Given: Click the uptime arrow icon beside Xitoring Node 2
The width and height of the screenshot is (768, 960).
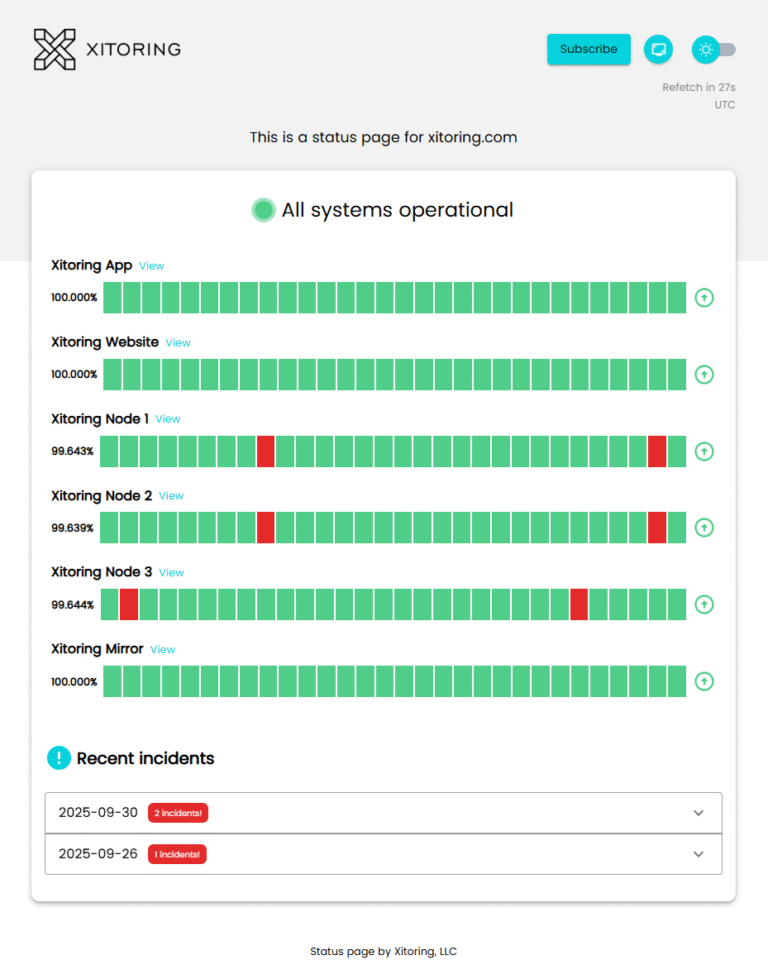Looking at the screenshot, I should 704,527.
